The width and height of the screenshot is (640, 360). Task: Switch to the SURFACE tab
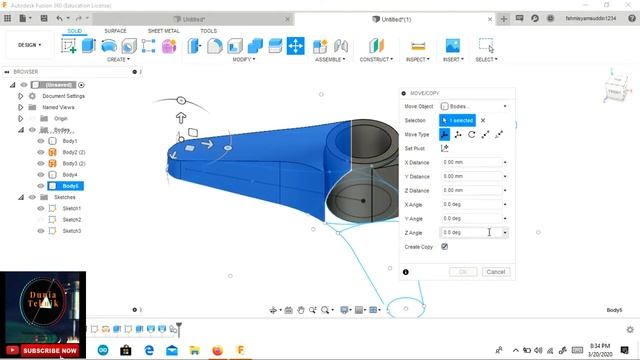click(116, 31)
